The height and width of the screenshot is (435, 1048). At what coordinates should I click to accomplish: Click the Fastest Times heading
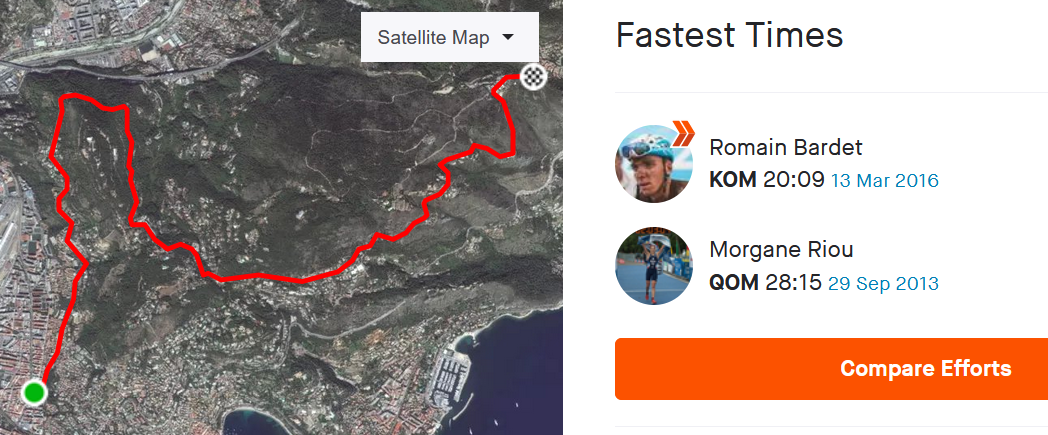pos(729,35)
